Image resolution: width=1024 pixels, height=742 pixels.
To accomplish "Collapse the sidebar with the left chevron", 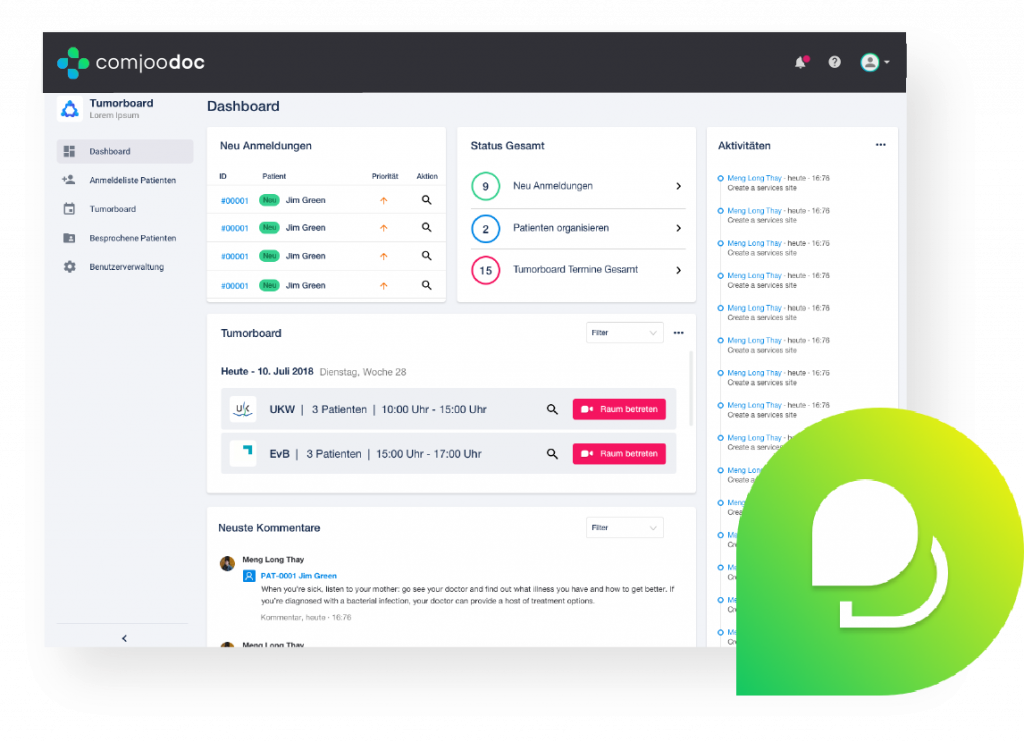I will tap(124, 638).
